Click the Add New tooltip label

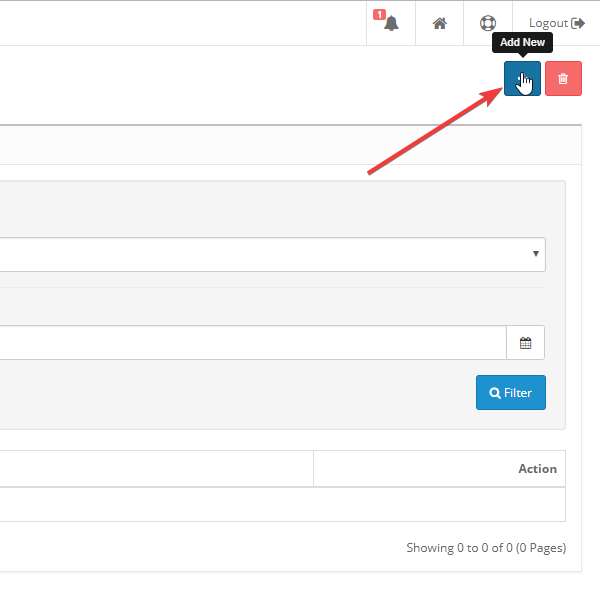(x=522, y=43)
